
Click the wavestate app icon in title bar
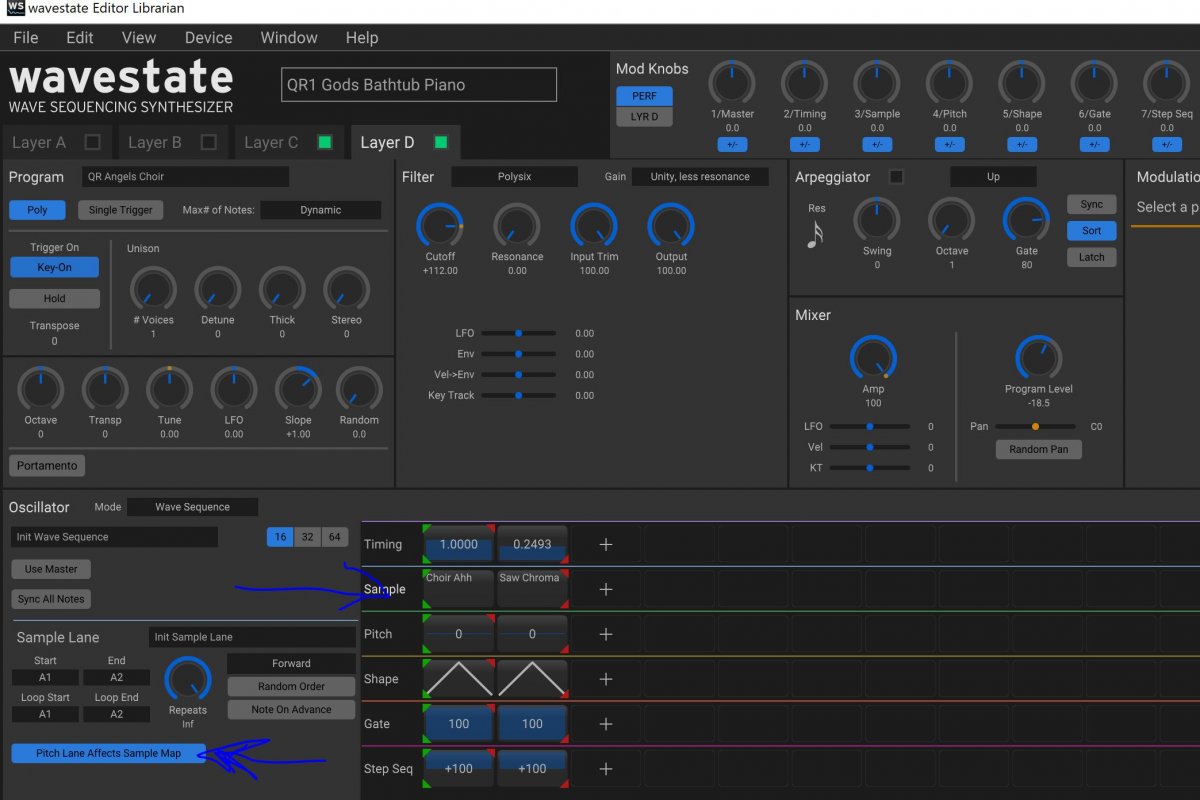click(x=15, y=10)
